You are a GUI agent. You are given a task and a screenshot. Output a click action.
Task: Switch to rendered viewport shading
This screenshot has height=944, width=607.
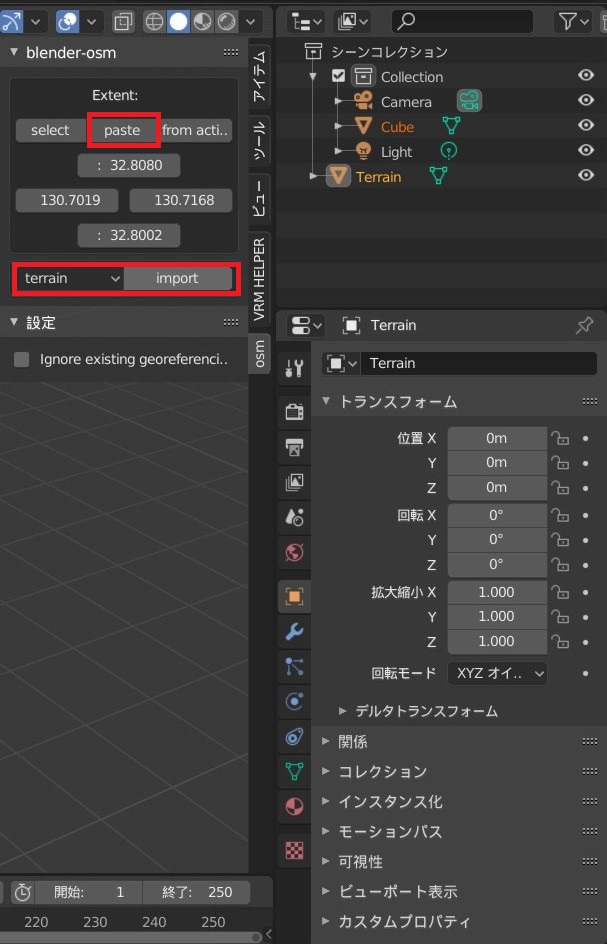[226, 22]
